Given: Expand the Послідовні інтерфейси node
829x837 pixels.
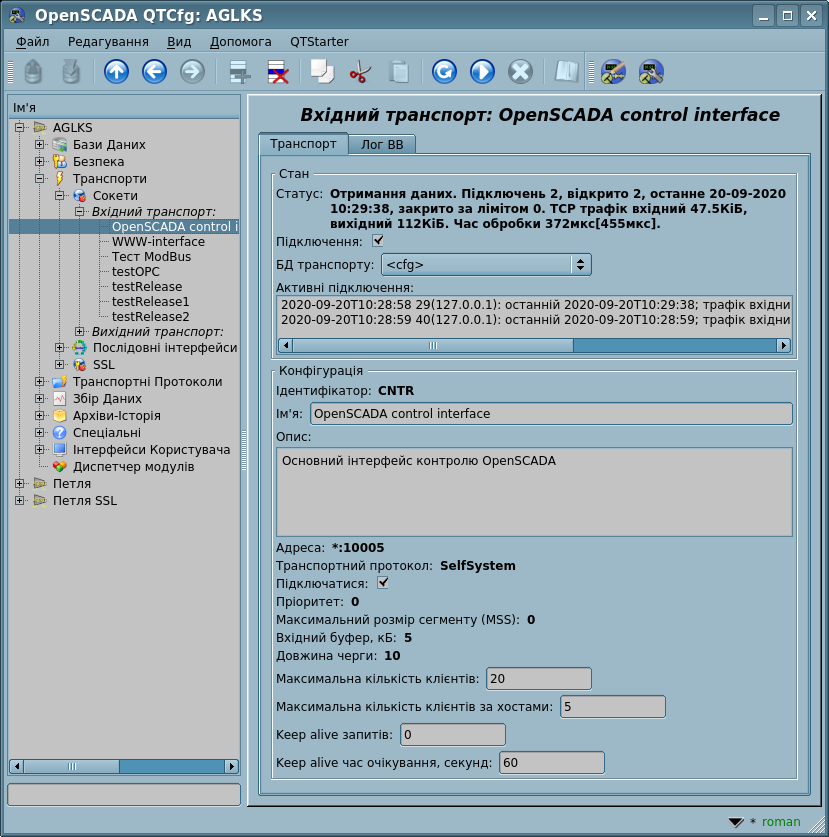Looking at the screenshot, I should point(60,348).
